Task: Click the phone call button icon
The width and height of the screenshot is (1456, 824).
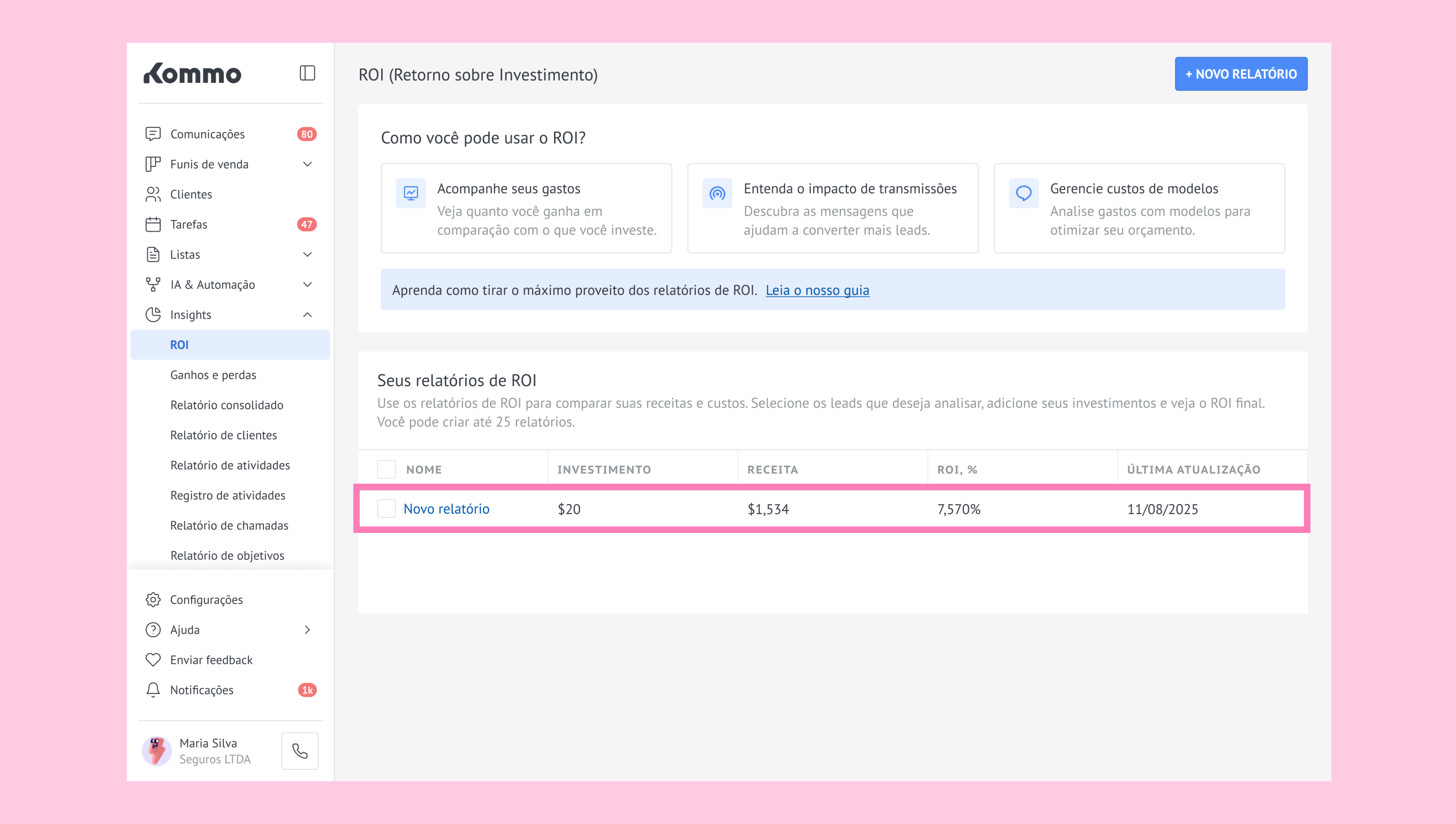Action: [299, 751]
